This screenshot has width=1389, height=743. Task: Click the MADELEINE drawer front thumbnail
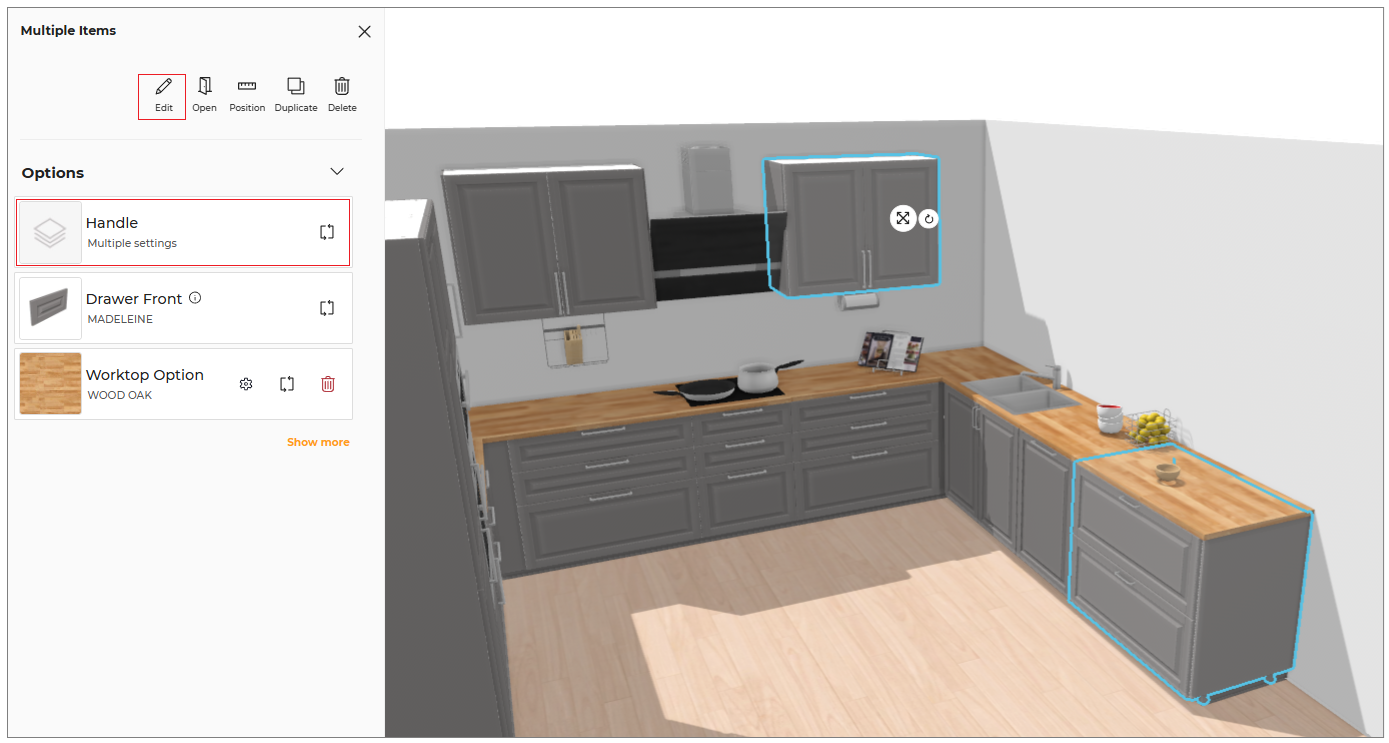(x=50, y=308)
